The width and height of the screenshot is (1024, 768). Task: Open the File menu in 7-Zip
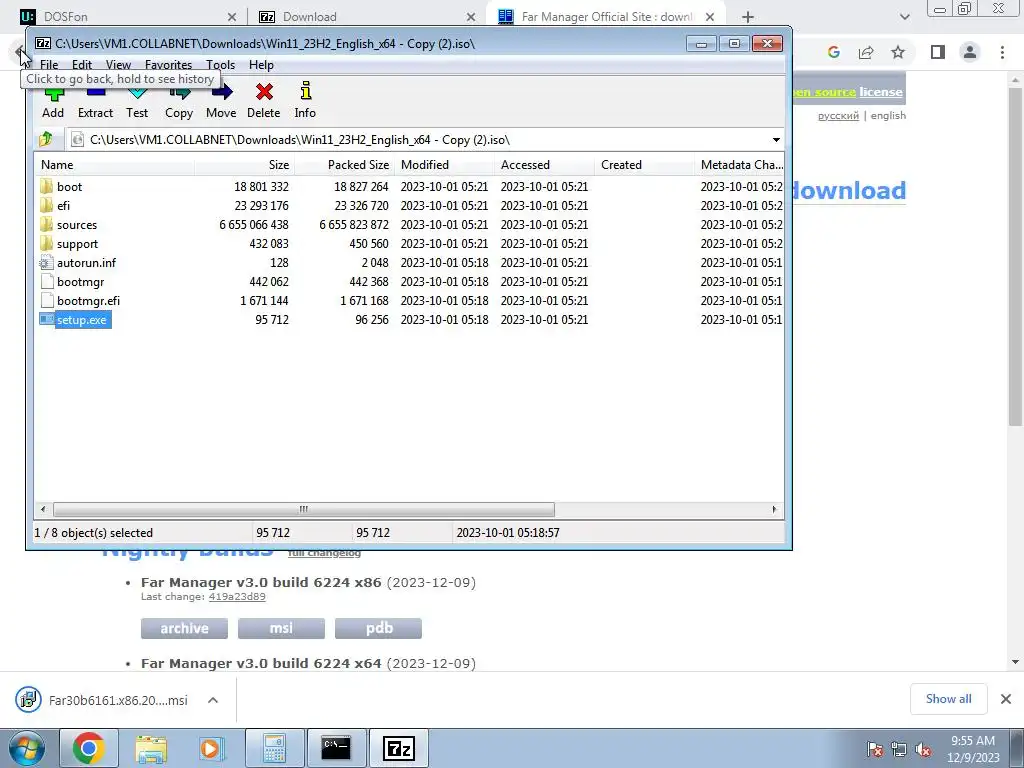pos(49,65)
